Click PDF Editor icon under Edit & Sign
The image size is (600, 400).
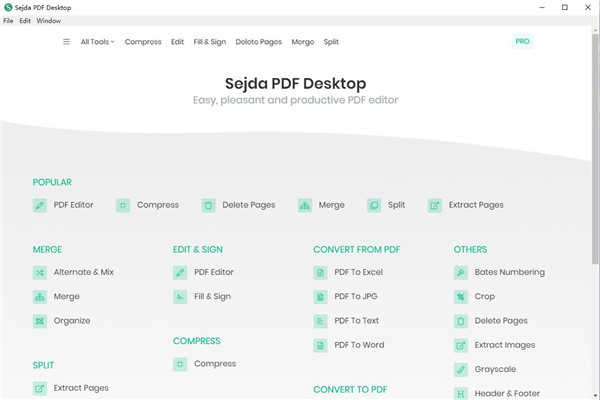[x=180, y=273]
